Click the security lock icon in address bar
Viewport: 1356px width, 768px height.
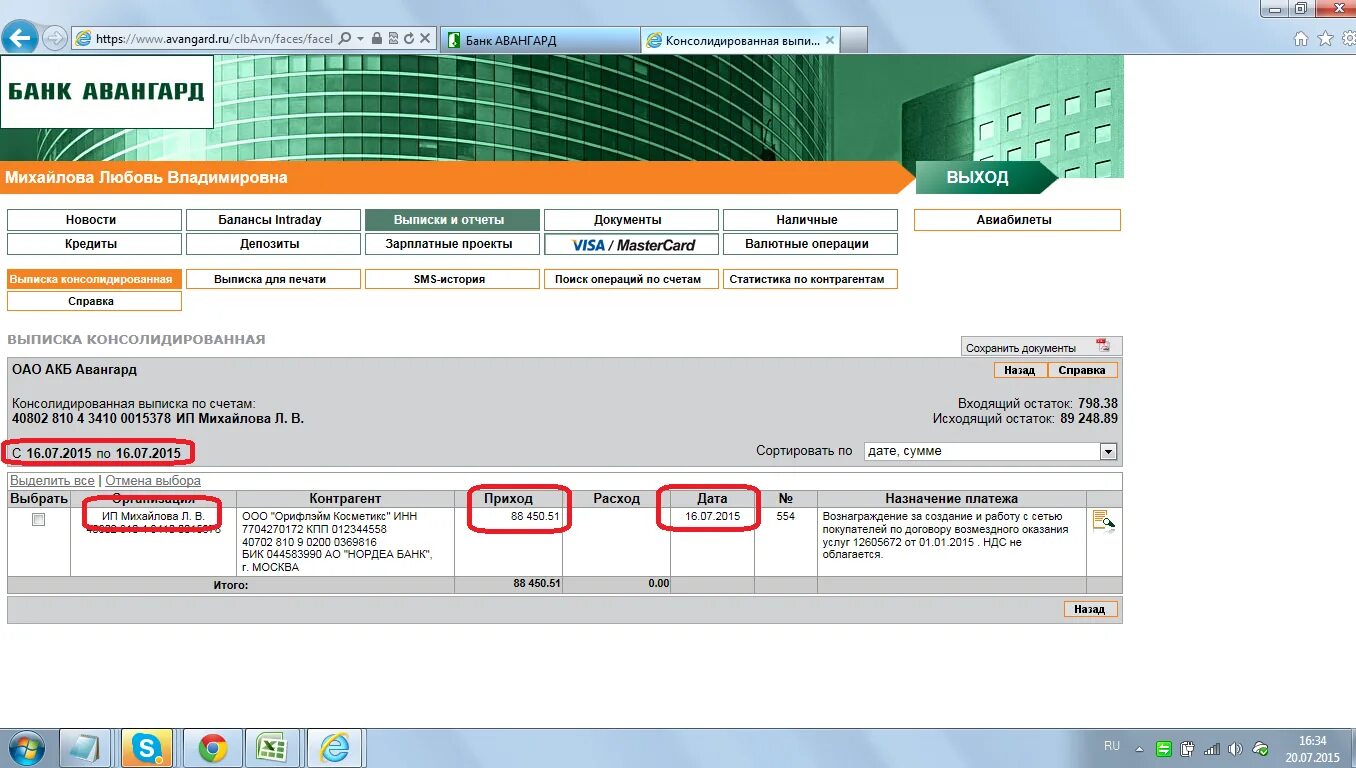click(x=376, y=39)
